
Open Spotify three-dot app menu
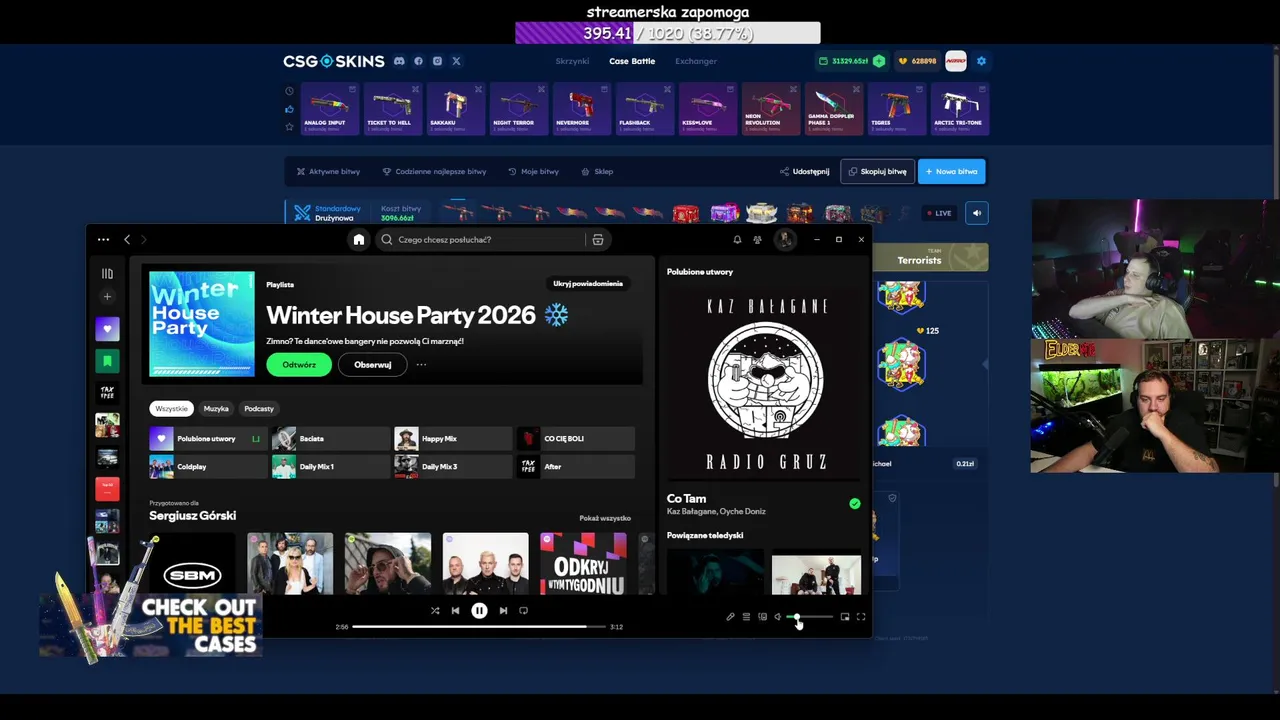[x=103, y=240]
